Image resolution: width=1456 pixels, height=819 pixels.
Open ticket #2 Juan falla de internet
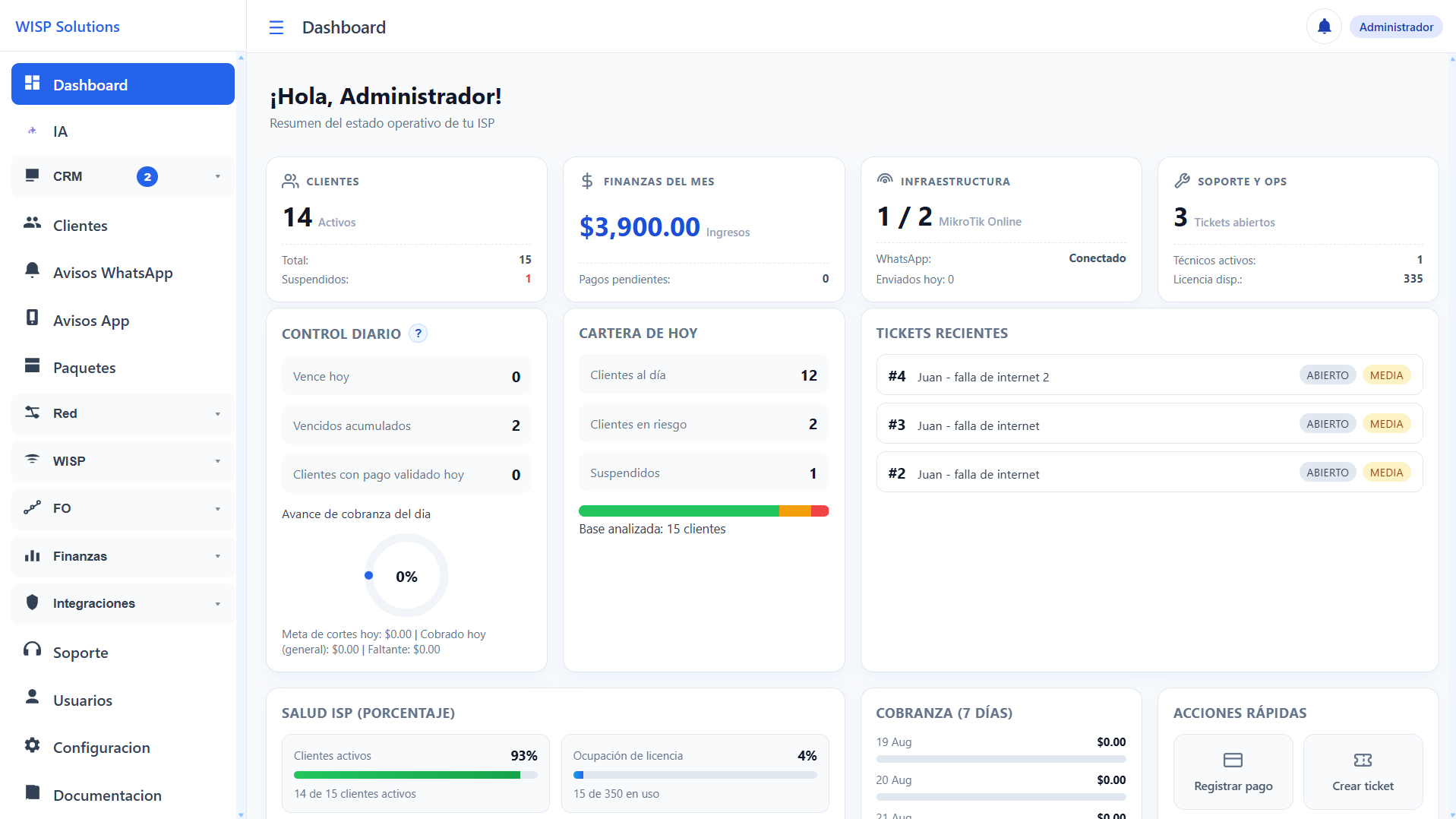(x=1149, y=473)
